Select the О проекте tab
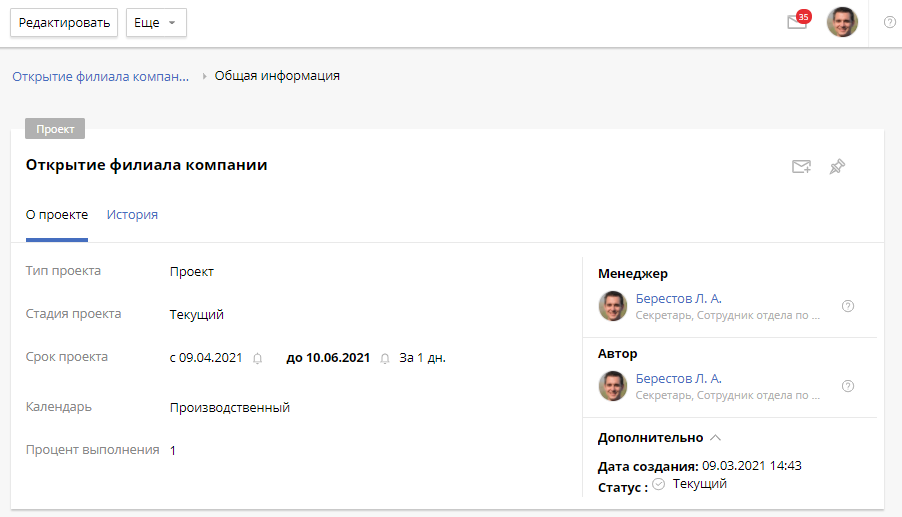Screen dimensions: 902x517 coord(57,214)
